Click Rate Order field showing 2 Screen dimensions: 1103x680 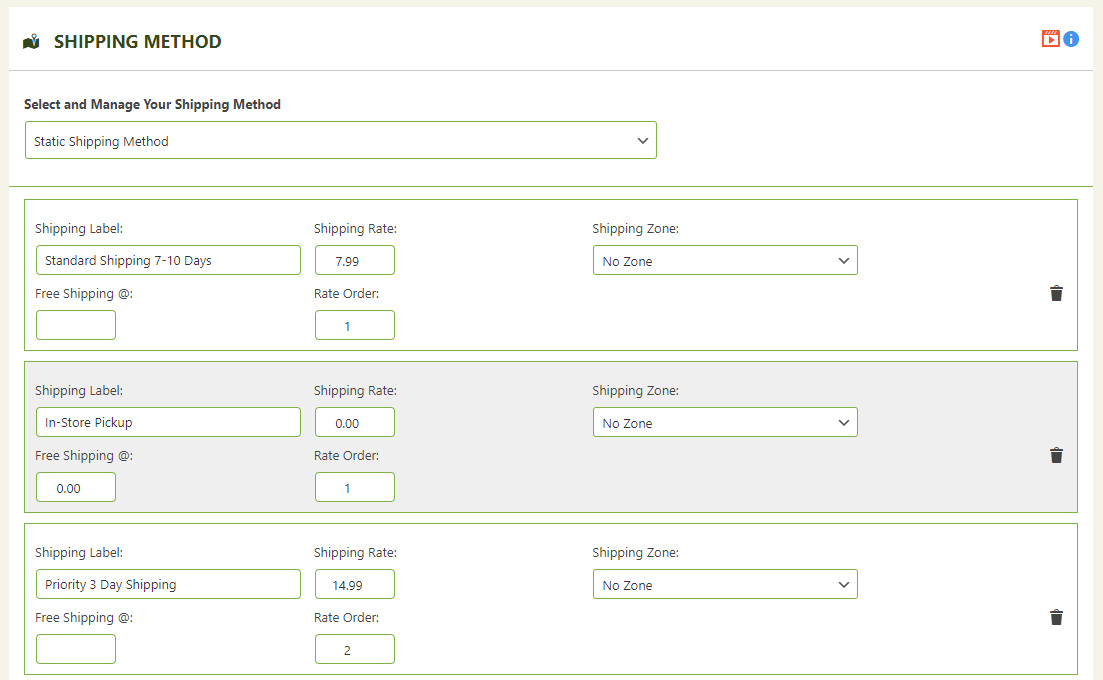click(354, 649)
